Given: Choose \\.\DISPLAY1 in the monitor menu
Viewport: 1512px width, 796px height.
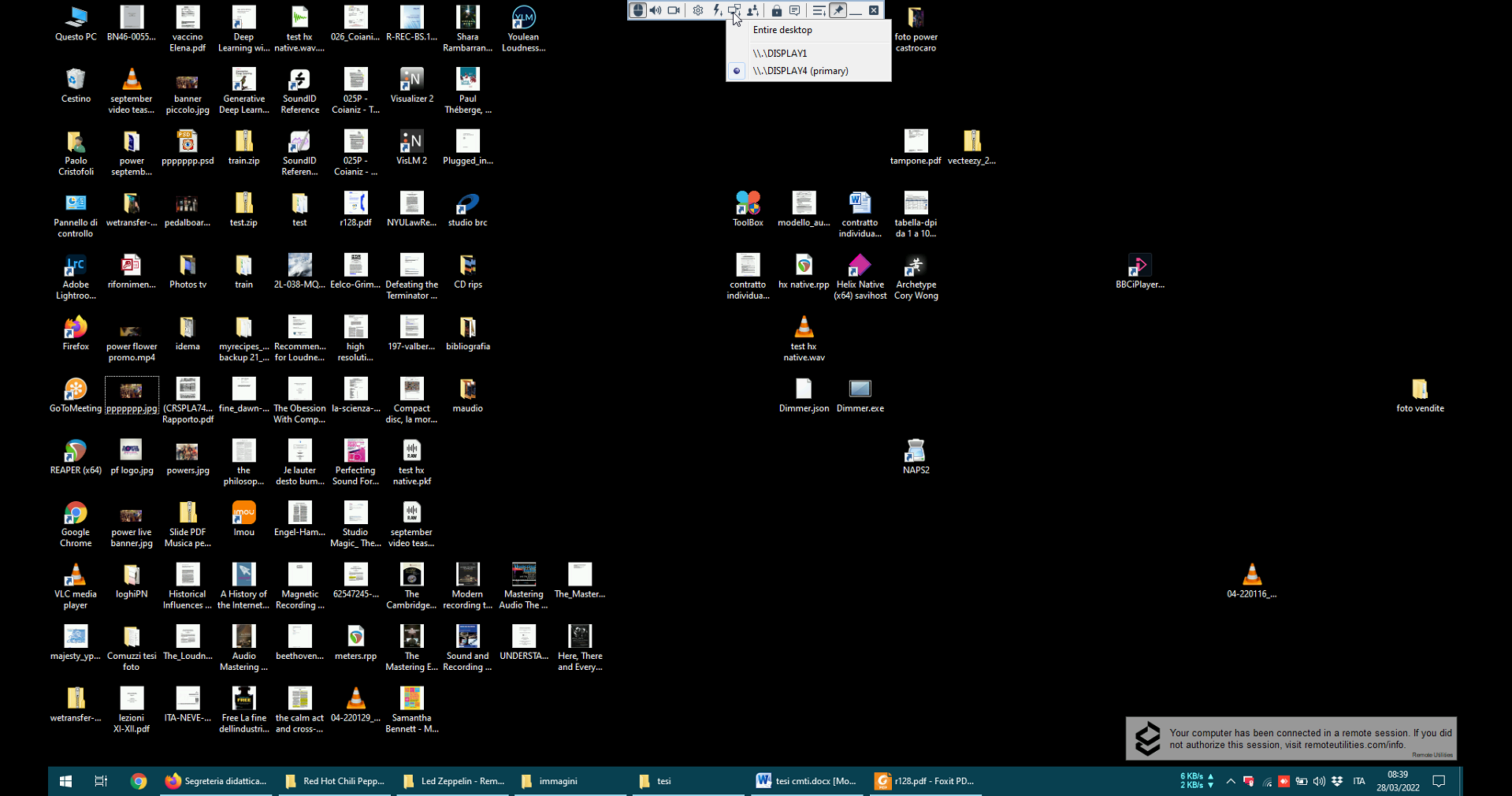Looking at the screenshot, I should click(x=780, y=54).
